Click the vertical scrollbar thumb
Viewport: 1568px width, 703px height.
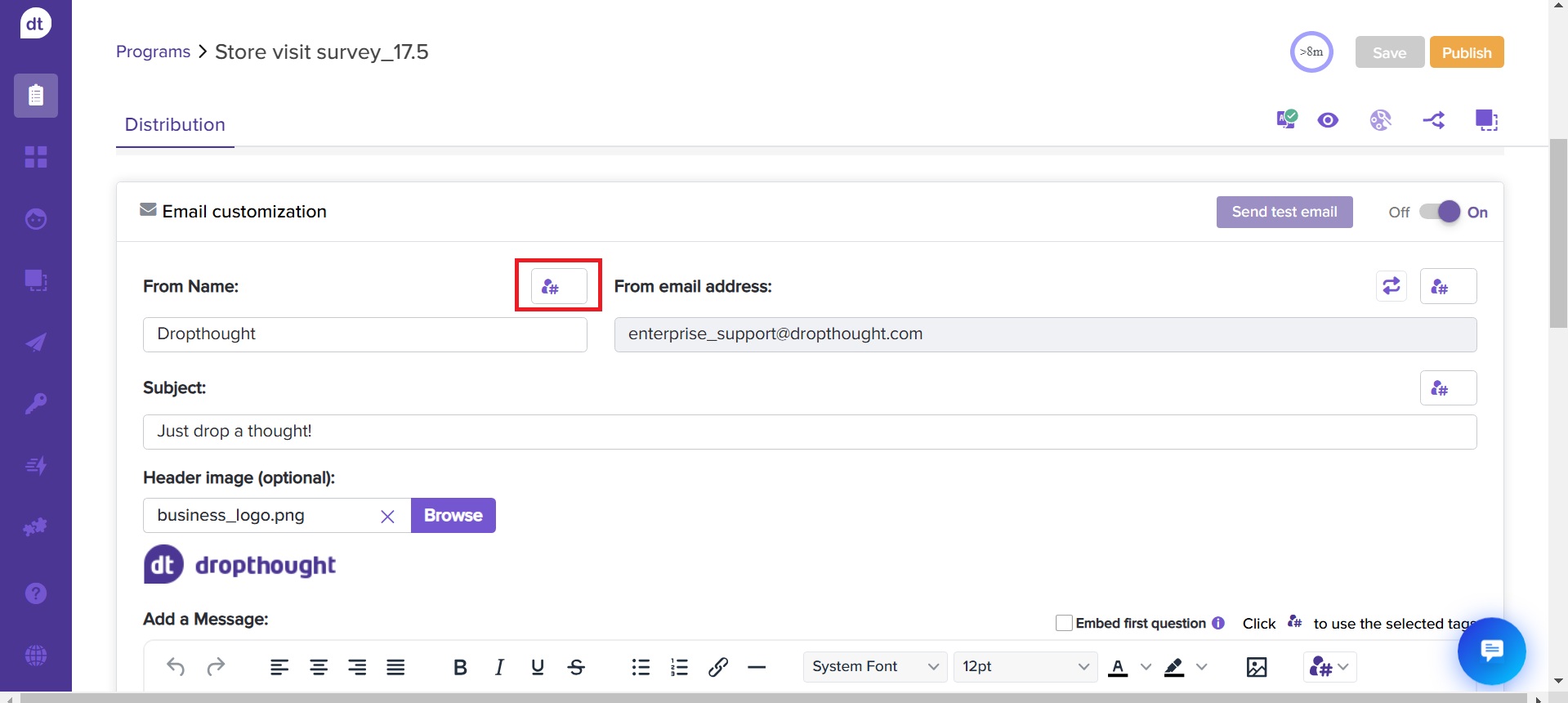pos(1558,233)
